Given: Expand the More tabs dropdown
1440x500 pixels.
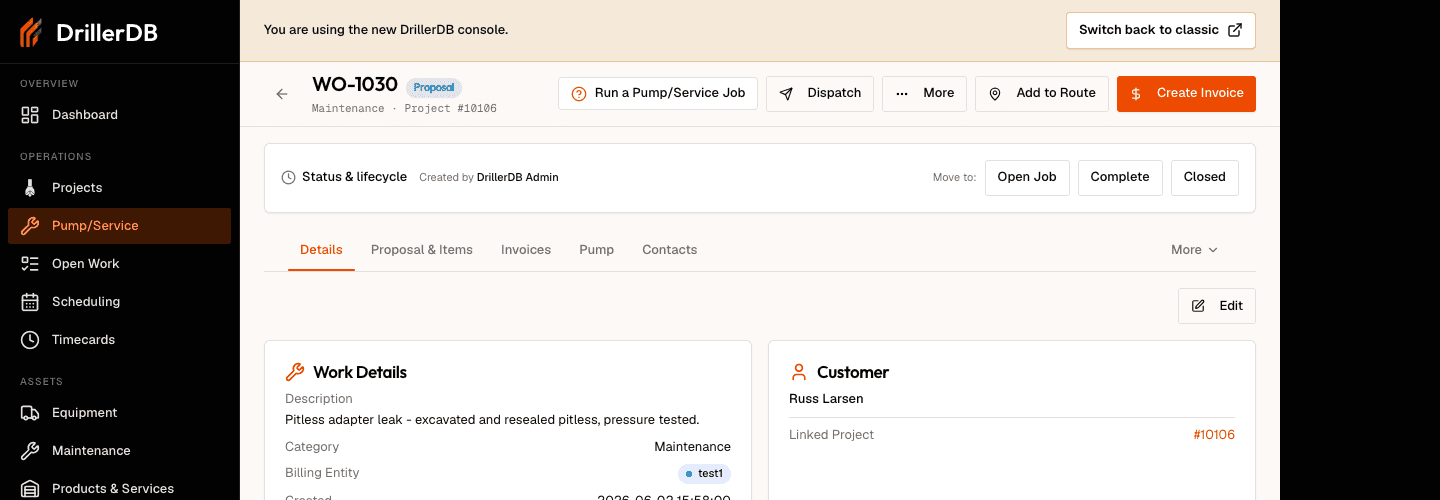Looking at the screenshot, I should 1195,250.
